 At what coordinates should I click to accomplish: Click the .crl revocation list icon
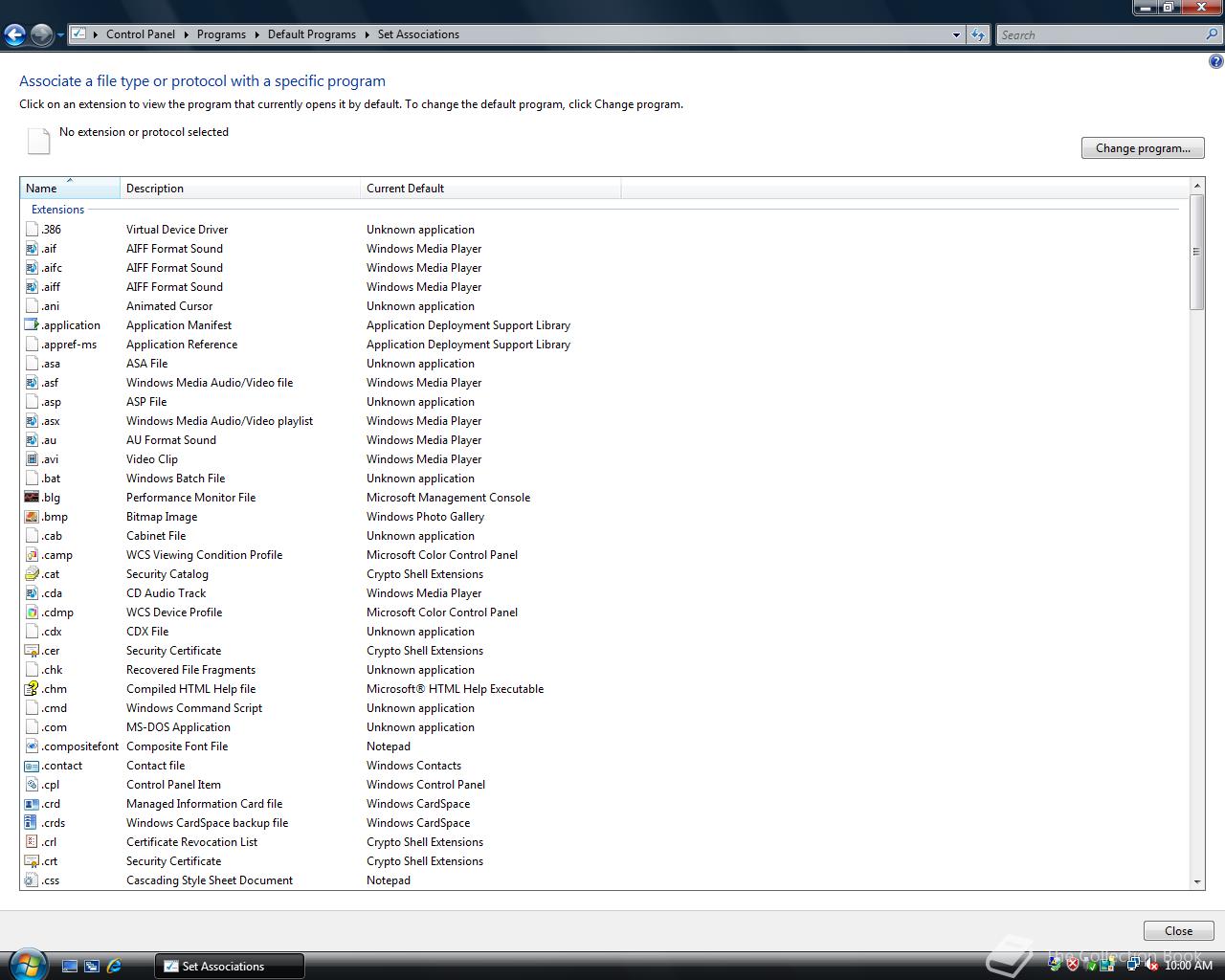pyautogui.click(x=32, y=842)
